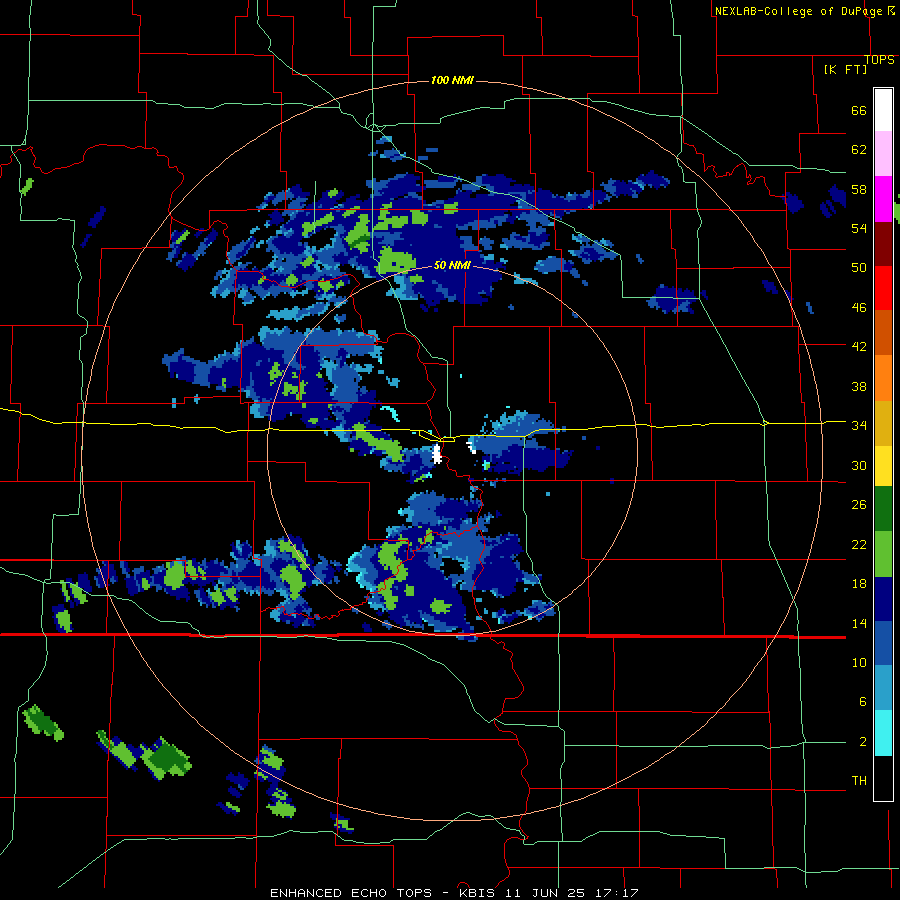Click the '[K FT]' units label
This screenshot has height=900, width=900.
[845, 69]
